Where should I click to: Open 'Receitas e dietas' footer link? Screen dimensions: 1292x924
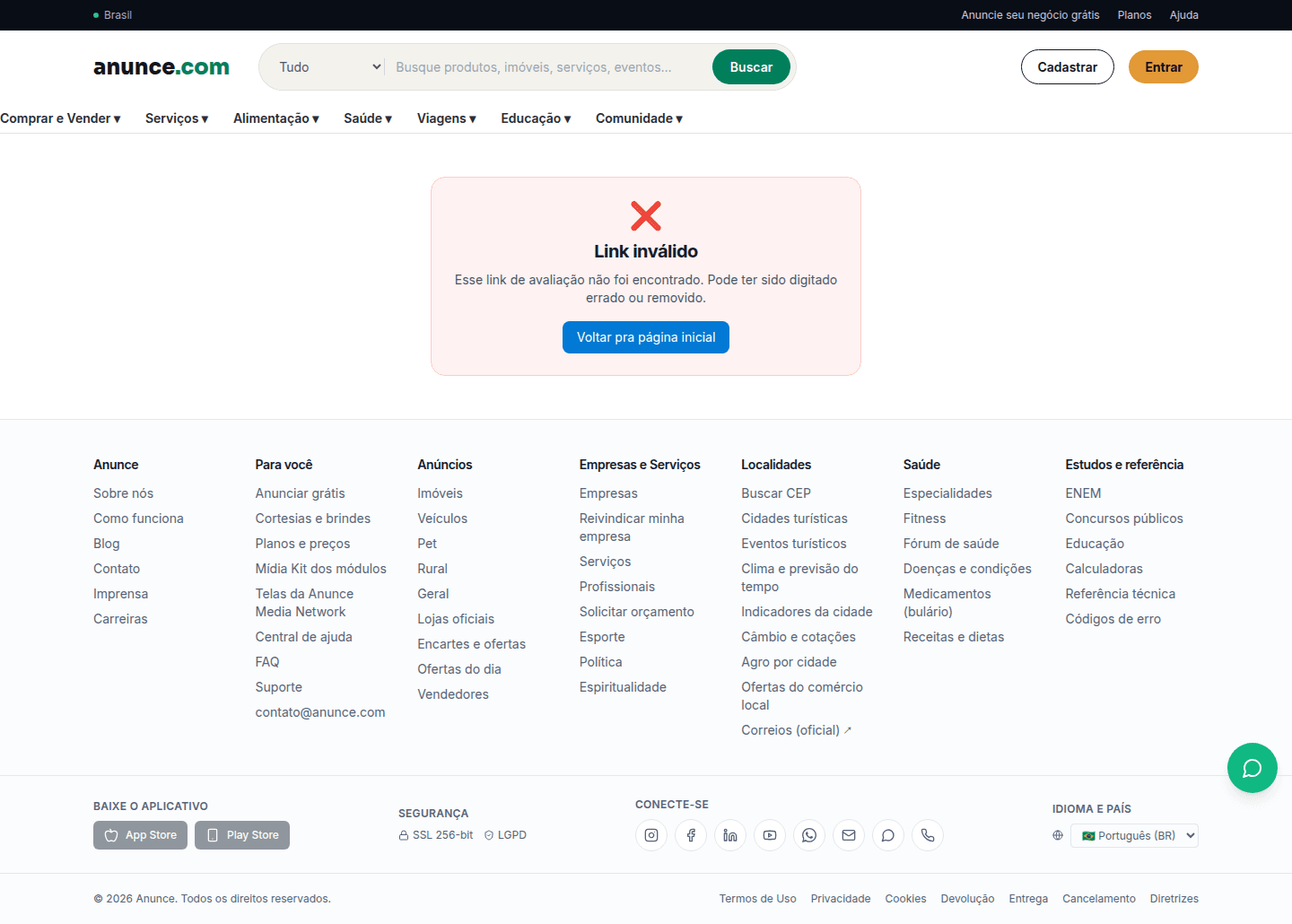click(954, 637)
